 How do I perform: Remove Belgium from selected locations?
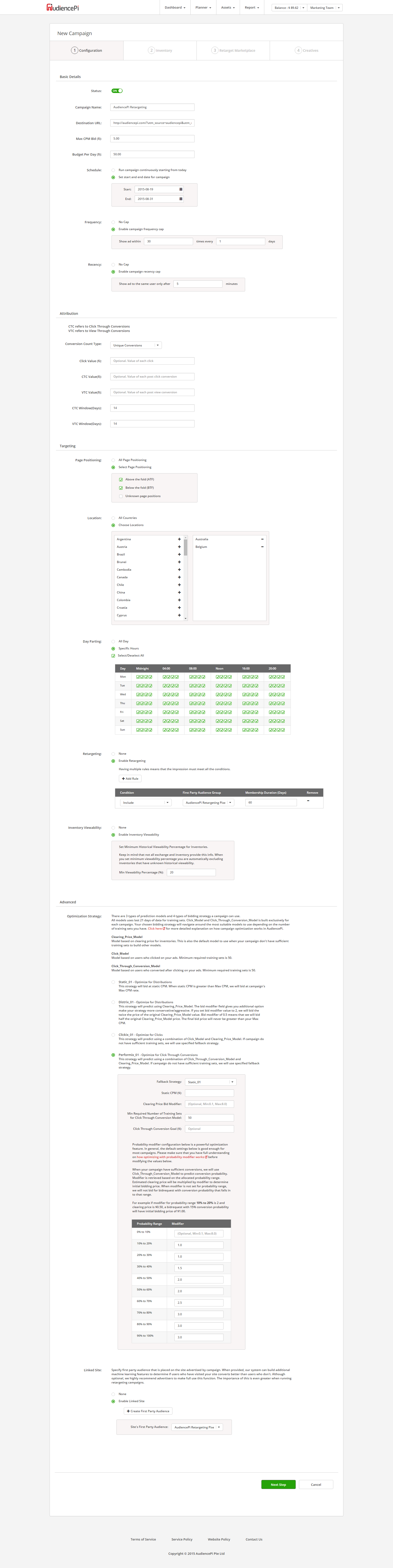pyautogui.click(x=262, y=547)
